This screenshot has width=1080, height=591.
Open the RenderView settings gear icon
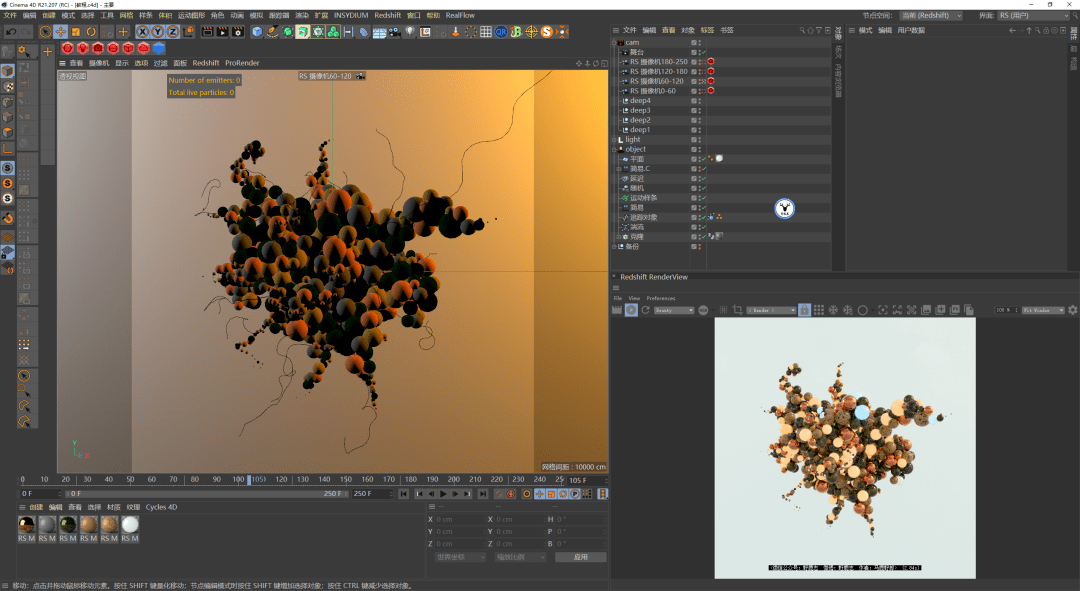coord(1072,310)
